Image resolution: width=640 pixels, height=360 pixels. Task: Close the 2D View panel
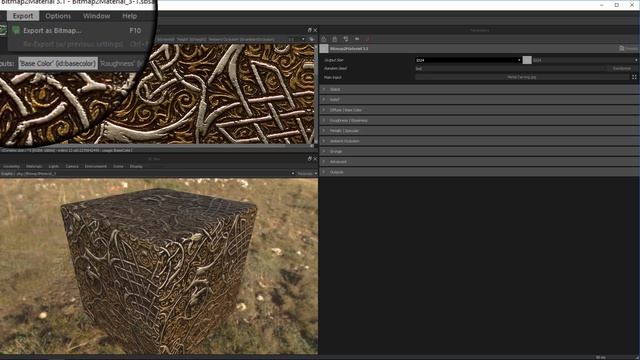[315, 30]
